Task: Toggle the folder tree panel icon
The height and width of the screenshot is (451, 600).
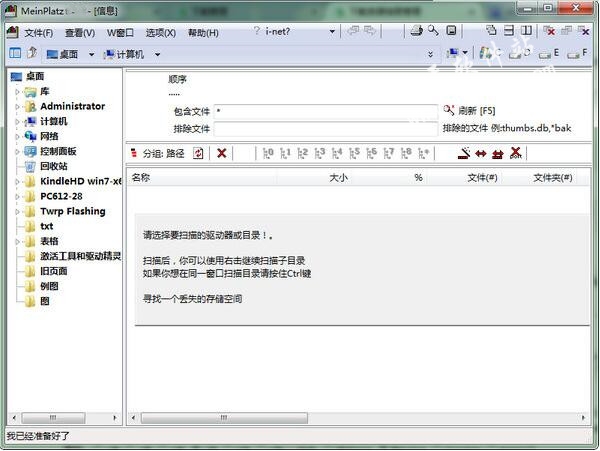Action: point(15,53)
